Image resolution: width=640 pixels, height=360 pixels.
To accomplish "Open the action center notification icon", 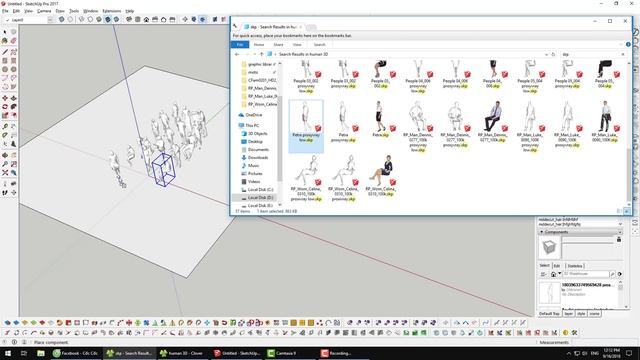I will 629,353.
